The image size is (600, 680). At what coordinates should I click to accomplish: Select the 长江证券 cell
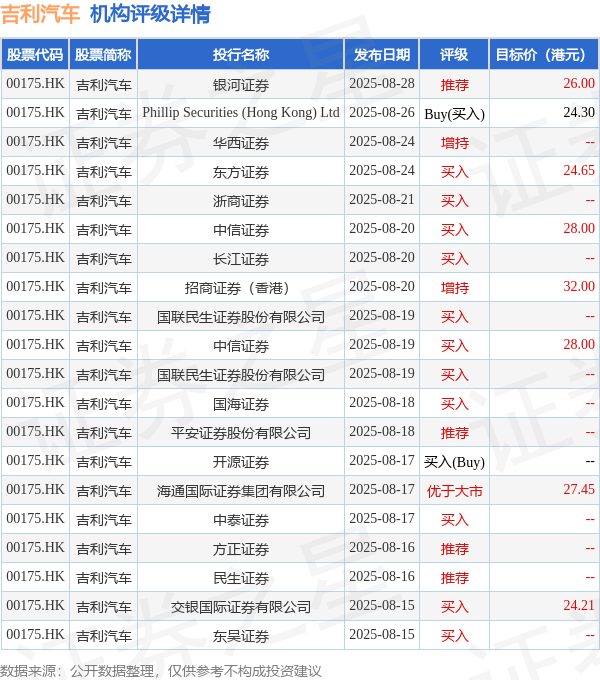(241, 259)
